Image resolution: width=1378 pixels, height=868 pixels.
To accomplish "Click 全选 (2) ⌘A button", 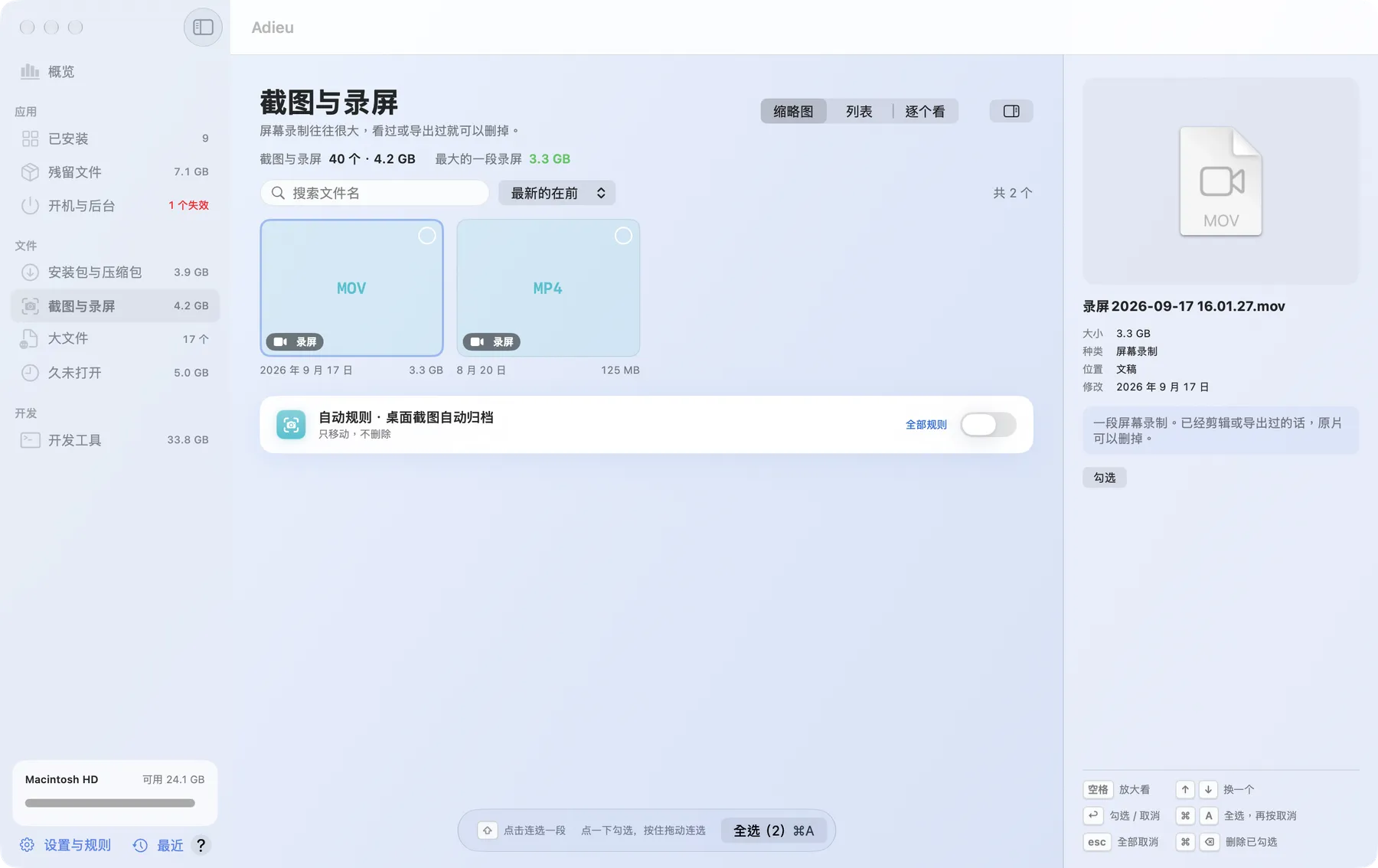I will coord(774,830).
